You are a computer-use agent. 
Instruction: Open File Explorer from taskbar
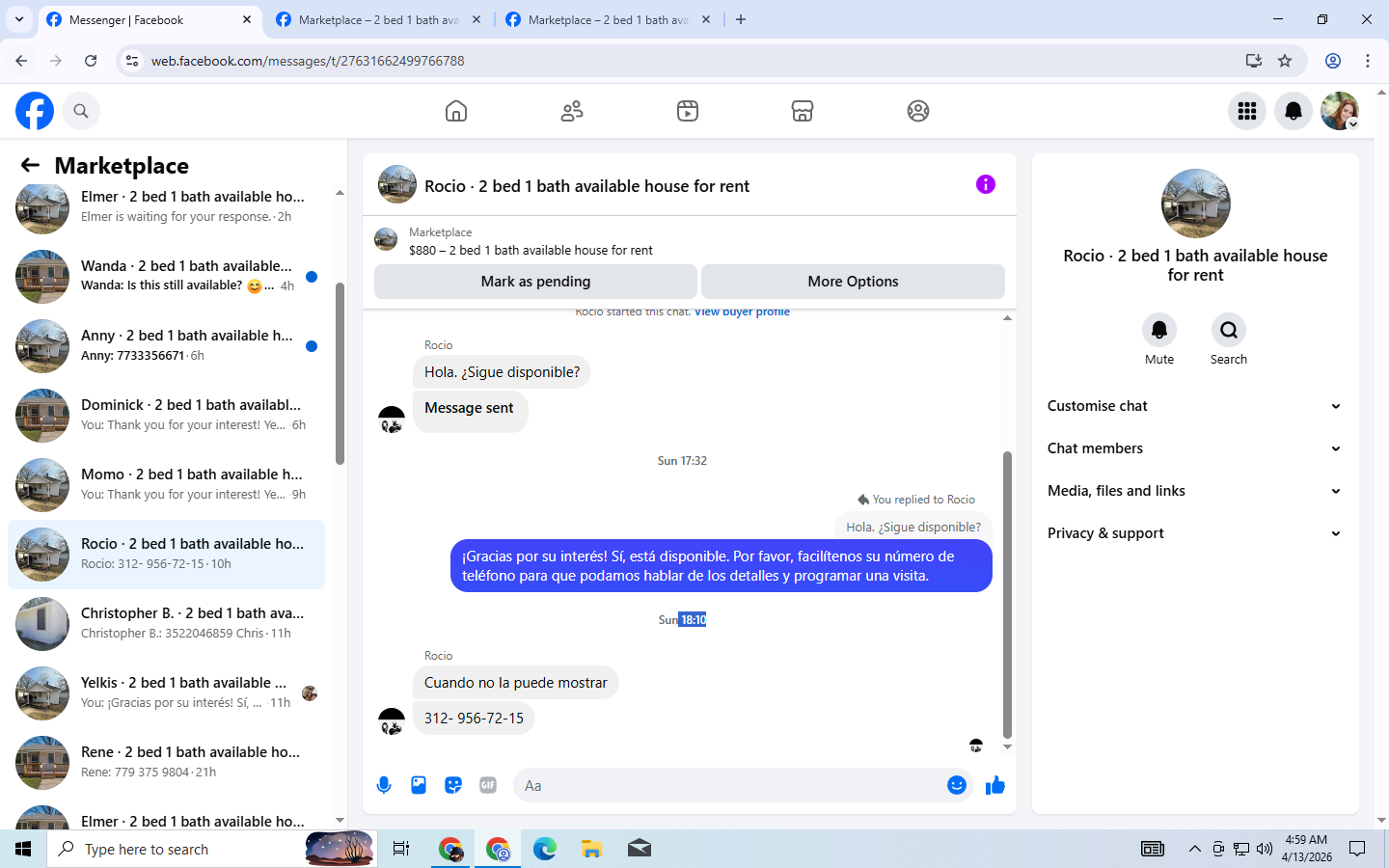point(591,849)
